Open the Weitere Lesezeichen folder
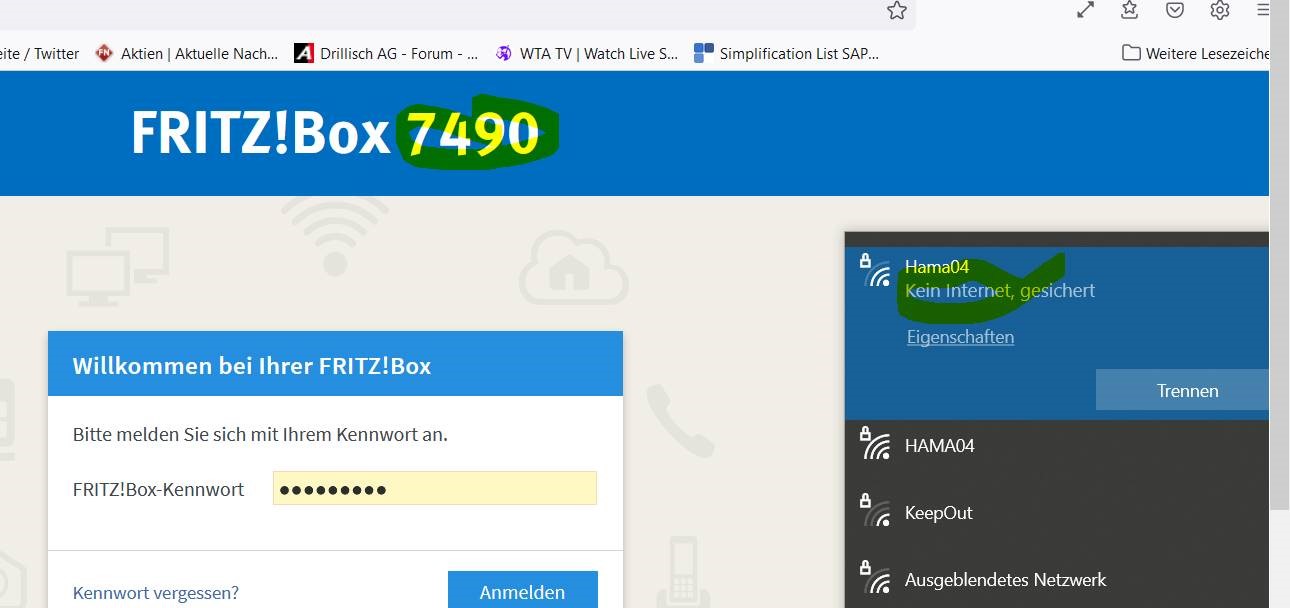 click(x=1195, y=54)
